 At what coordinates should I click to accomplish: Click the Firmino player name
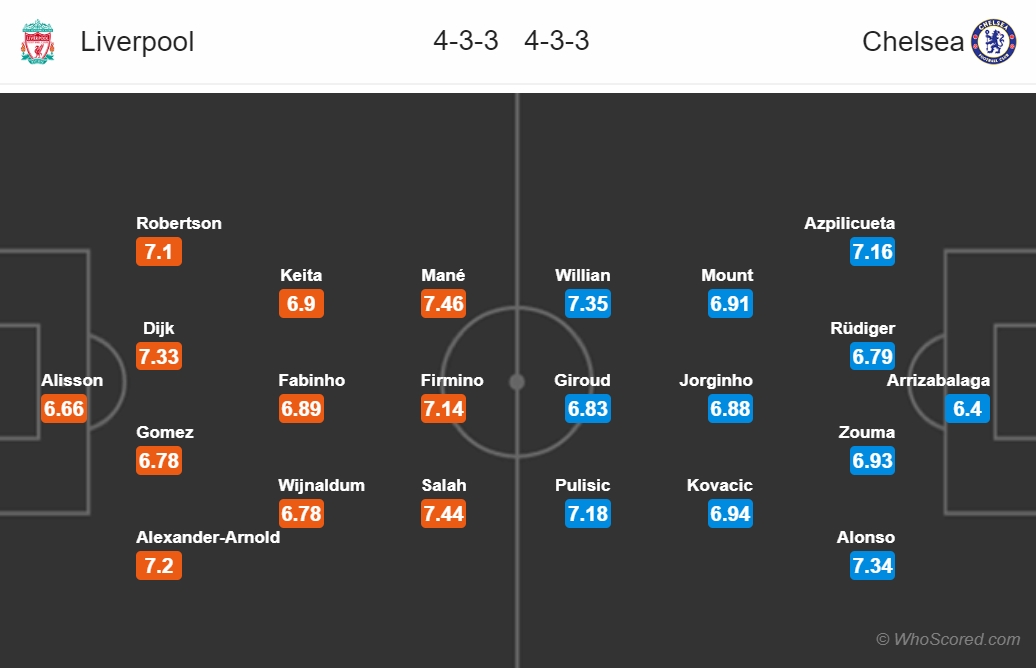click(452, 380)
